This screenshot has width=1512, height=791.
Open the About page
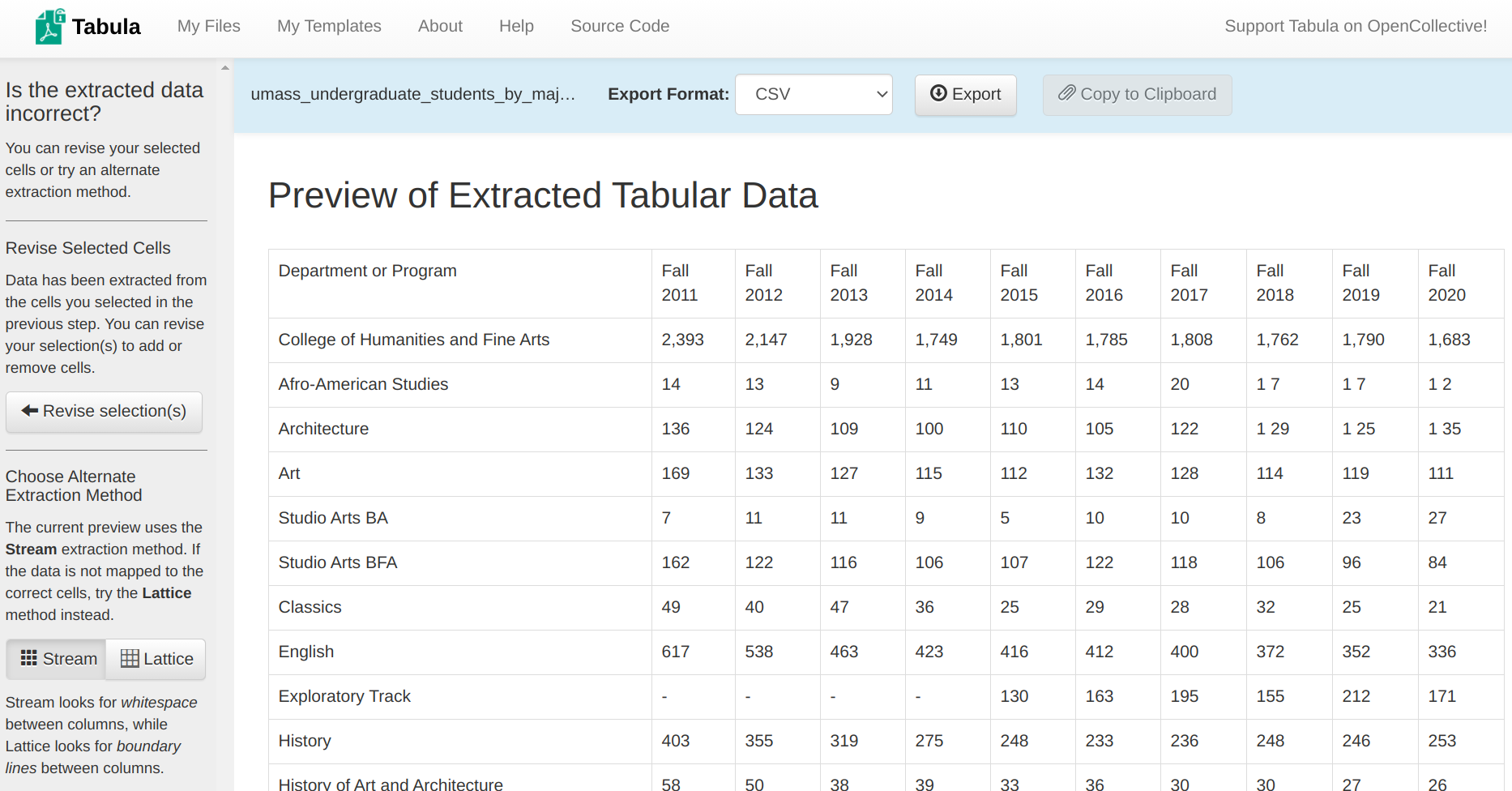coord(440,26)
